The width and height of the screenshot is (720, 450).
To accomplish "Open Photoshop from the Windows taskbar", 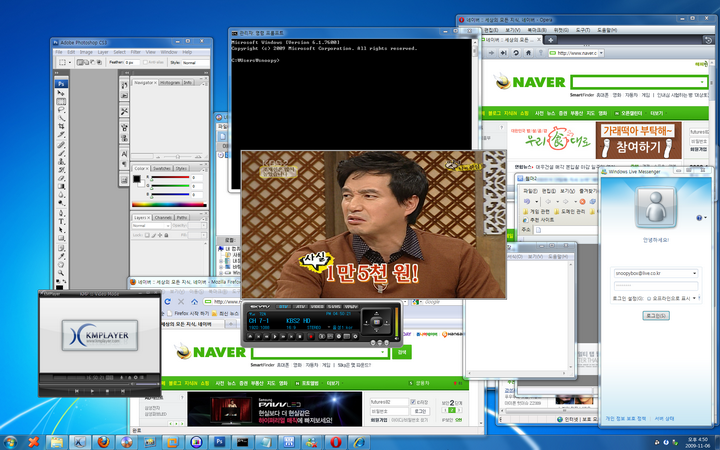I will pyautogui.click(x=219, y=442).
